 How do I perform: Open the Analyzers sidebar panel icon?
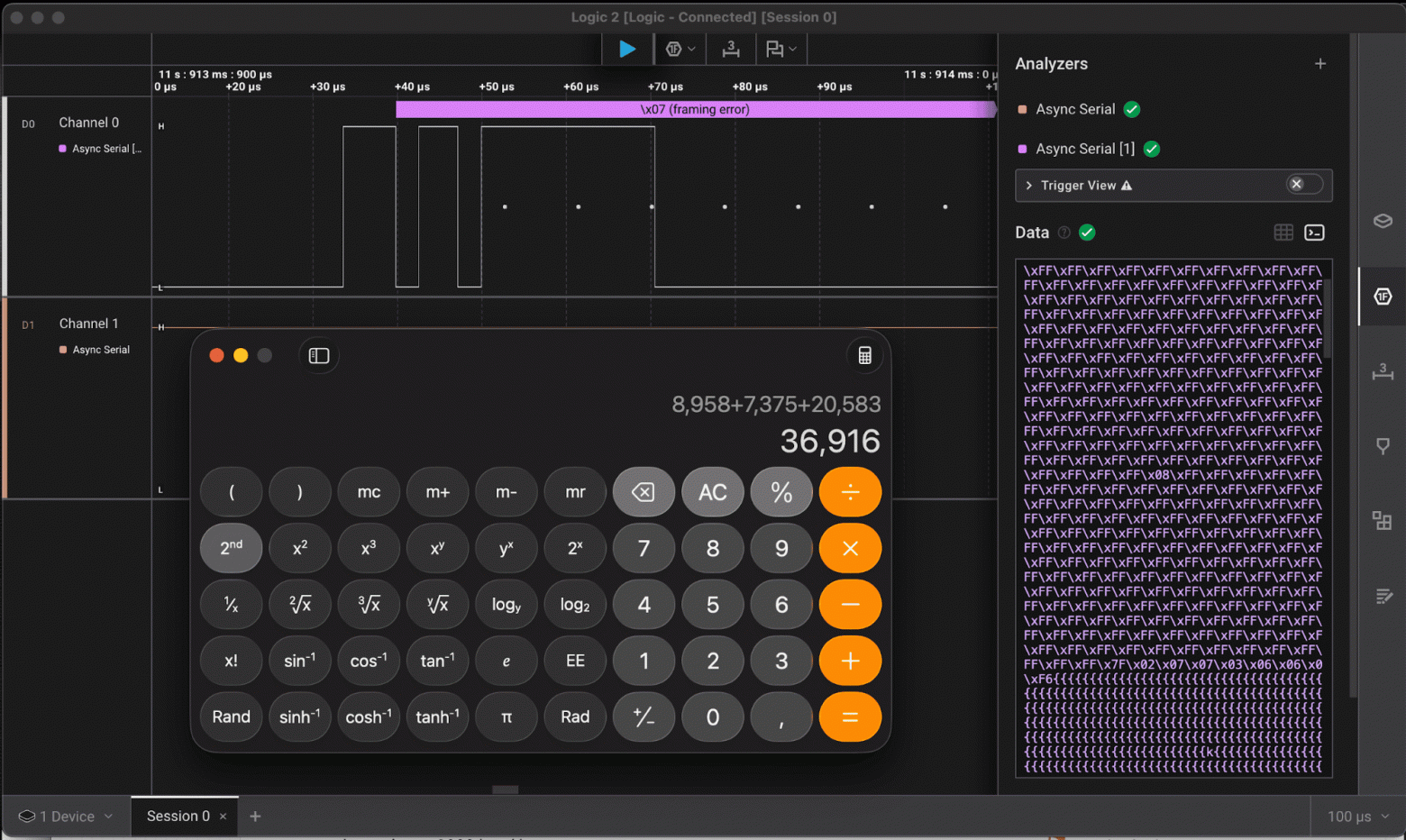tap(1383, 297)
